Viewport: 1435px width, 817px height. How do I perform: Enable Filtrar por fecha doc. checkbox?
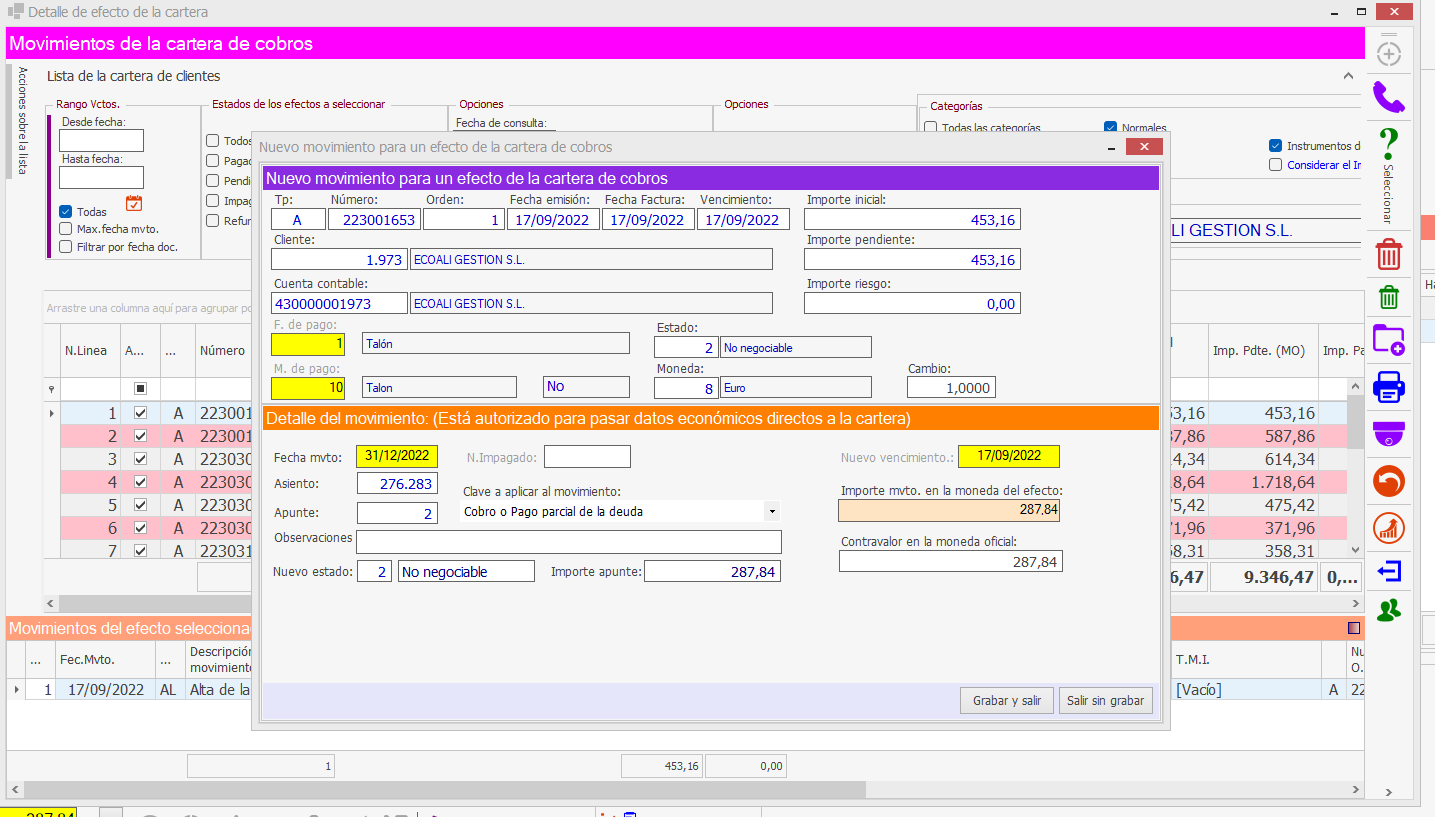66,246
